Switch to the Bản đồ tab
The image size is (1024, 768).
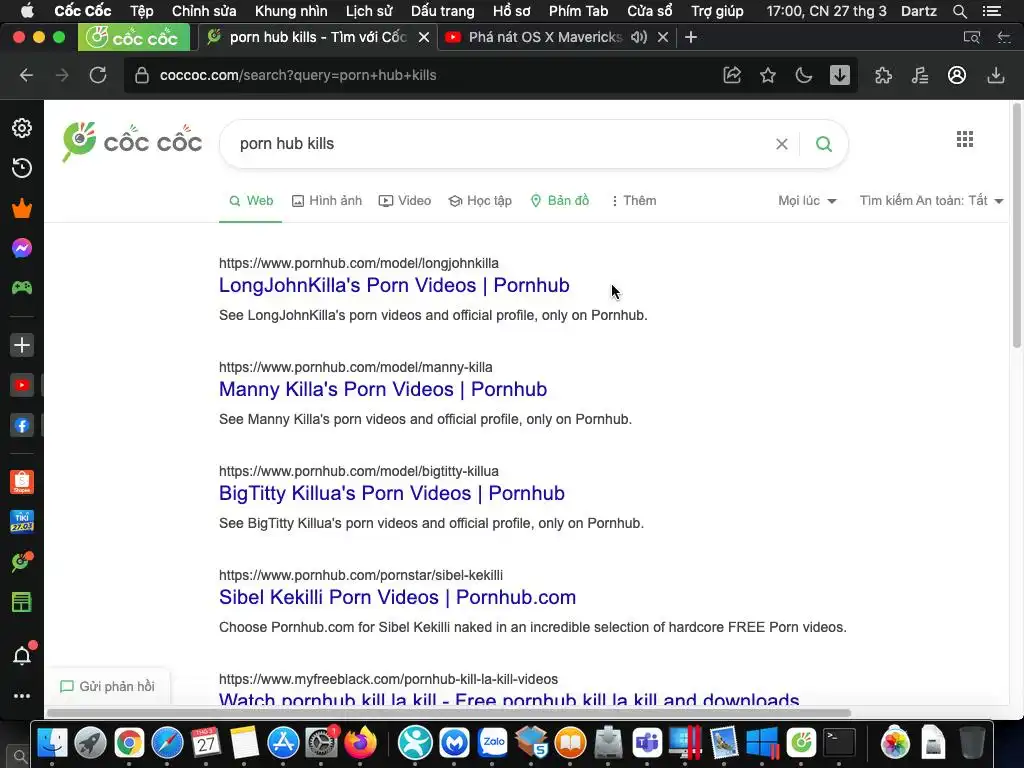[560, 200]
